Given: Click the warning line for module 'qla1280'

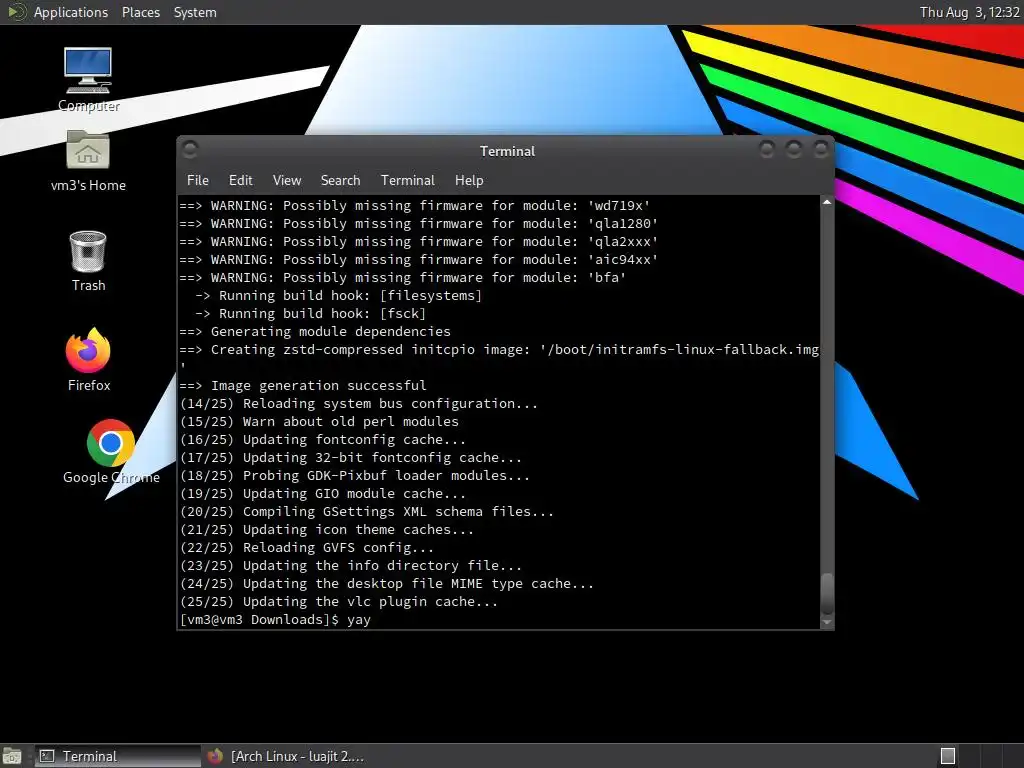Looking at the screenshot, I should coord(419,223).
